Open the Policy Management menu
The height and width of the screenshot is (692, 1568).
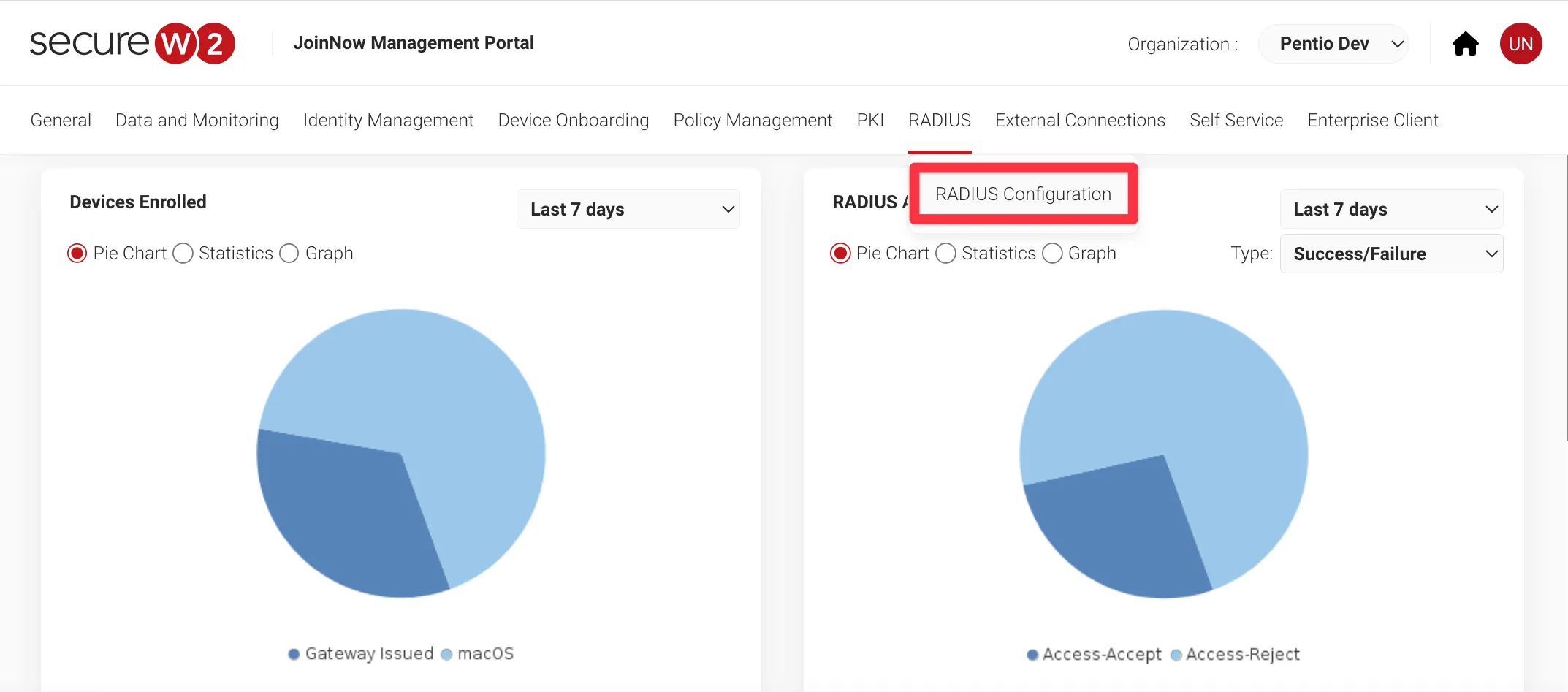[753, 121]
